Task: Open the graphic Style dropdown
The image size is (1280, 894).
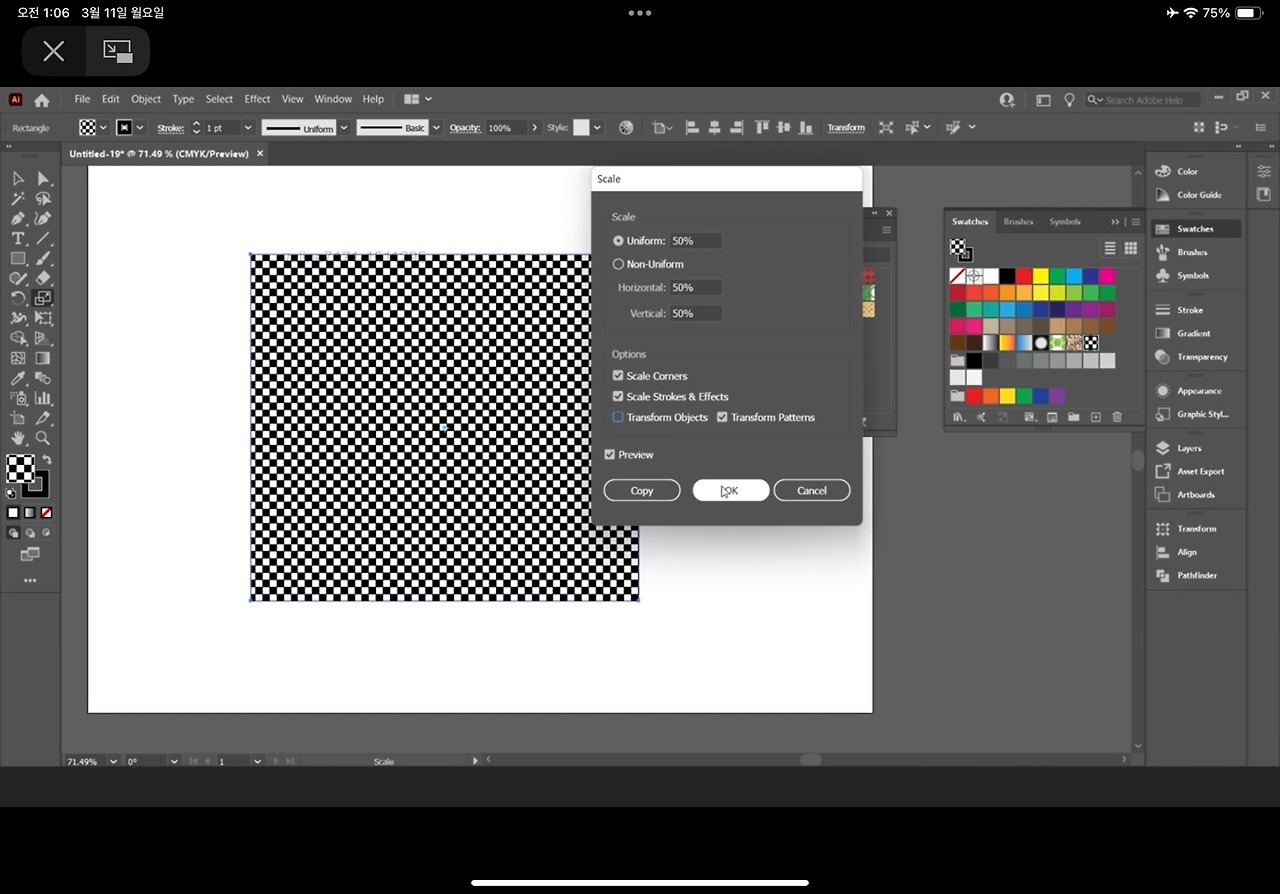Action: (597, 128)
